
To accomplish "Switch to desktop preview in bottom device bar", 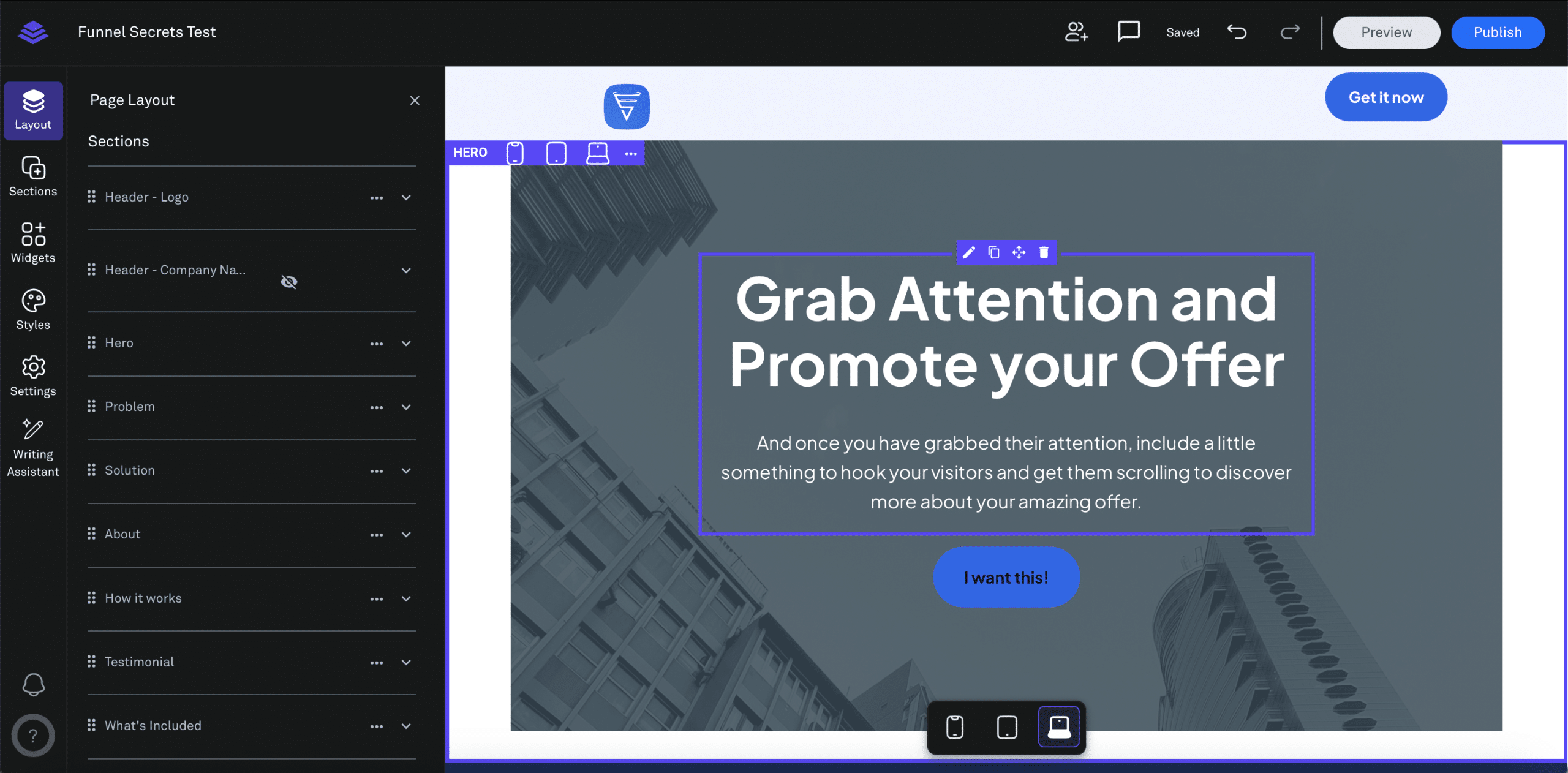I will point(1059,727).
